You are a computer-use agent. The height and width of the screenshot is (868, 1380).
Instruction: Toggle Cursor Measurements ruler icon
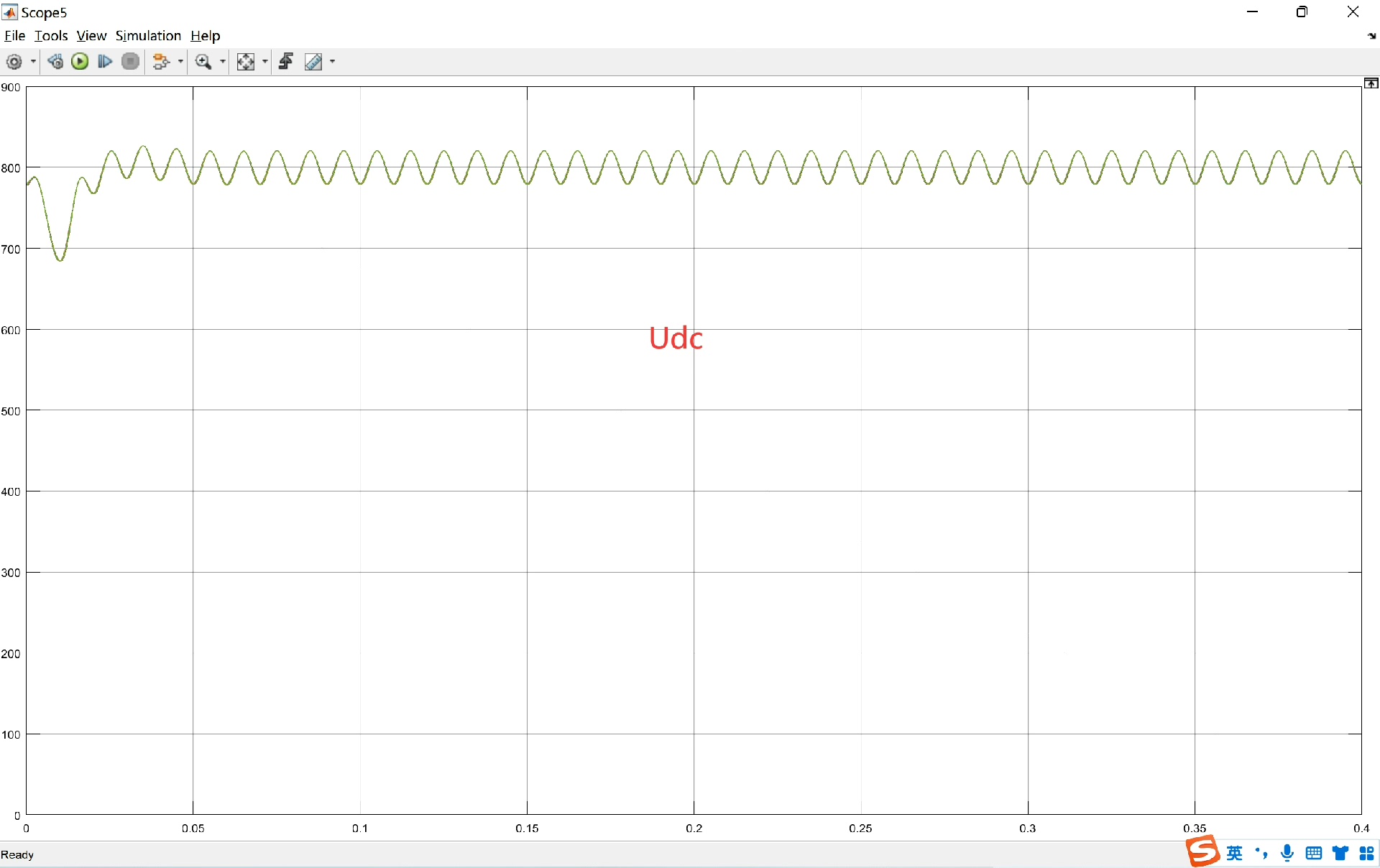(x=313, y=62)
